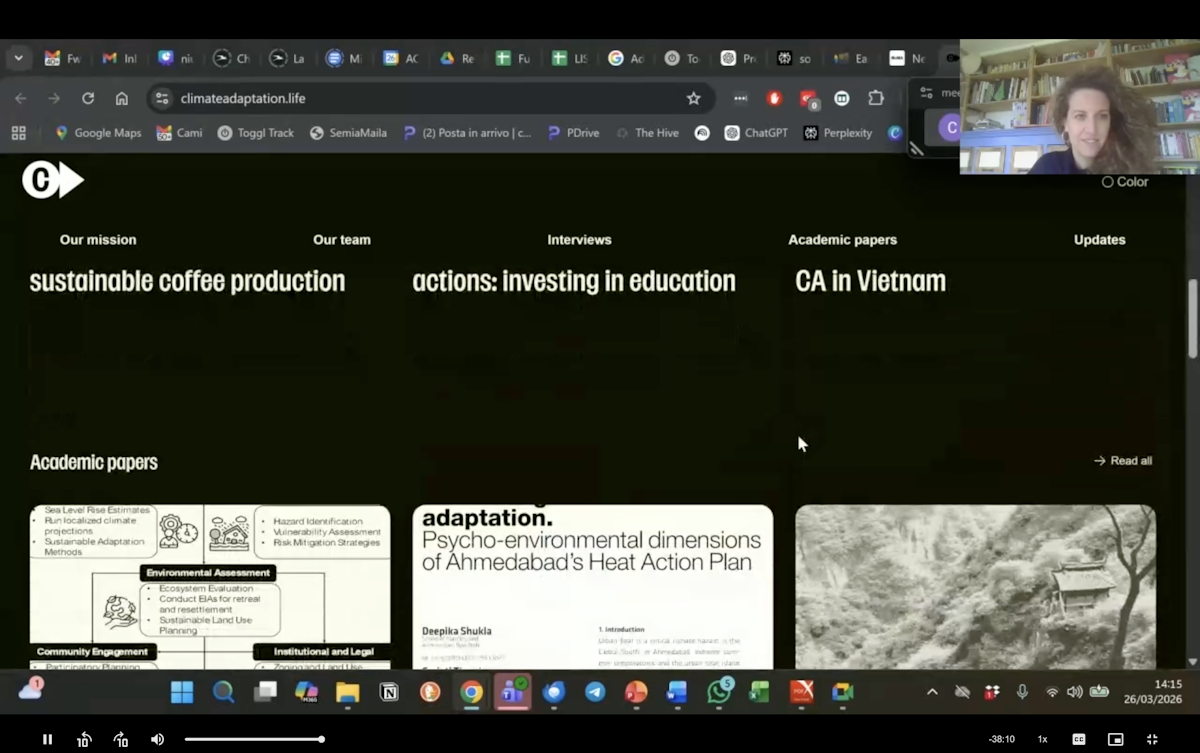
Task: Skip forward 10 seconds in video
Action: click(121, 739)
